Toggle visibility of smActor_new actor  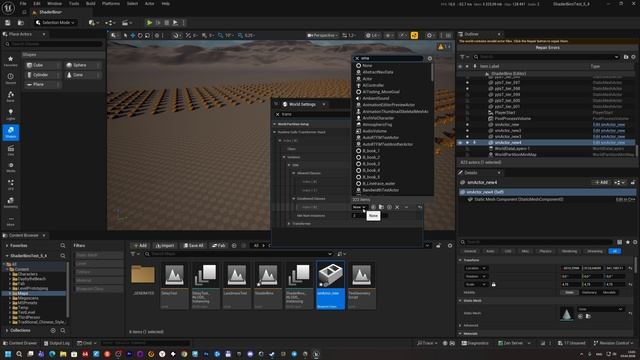467,124
